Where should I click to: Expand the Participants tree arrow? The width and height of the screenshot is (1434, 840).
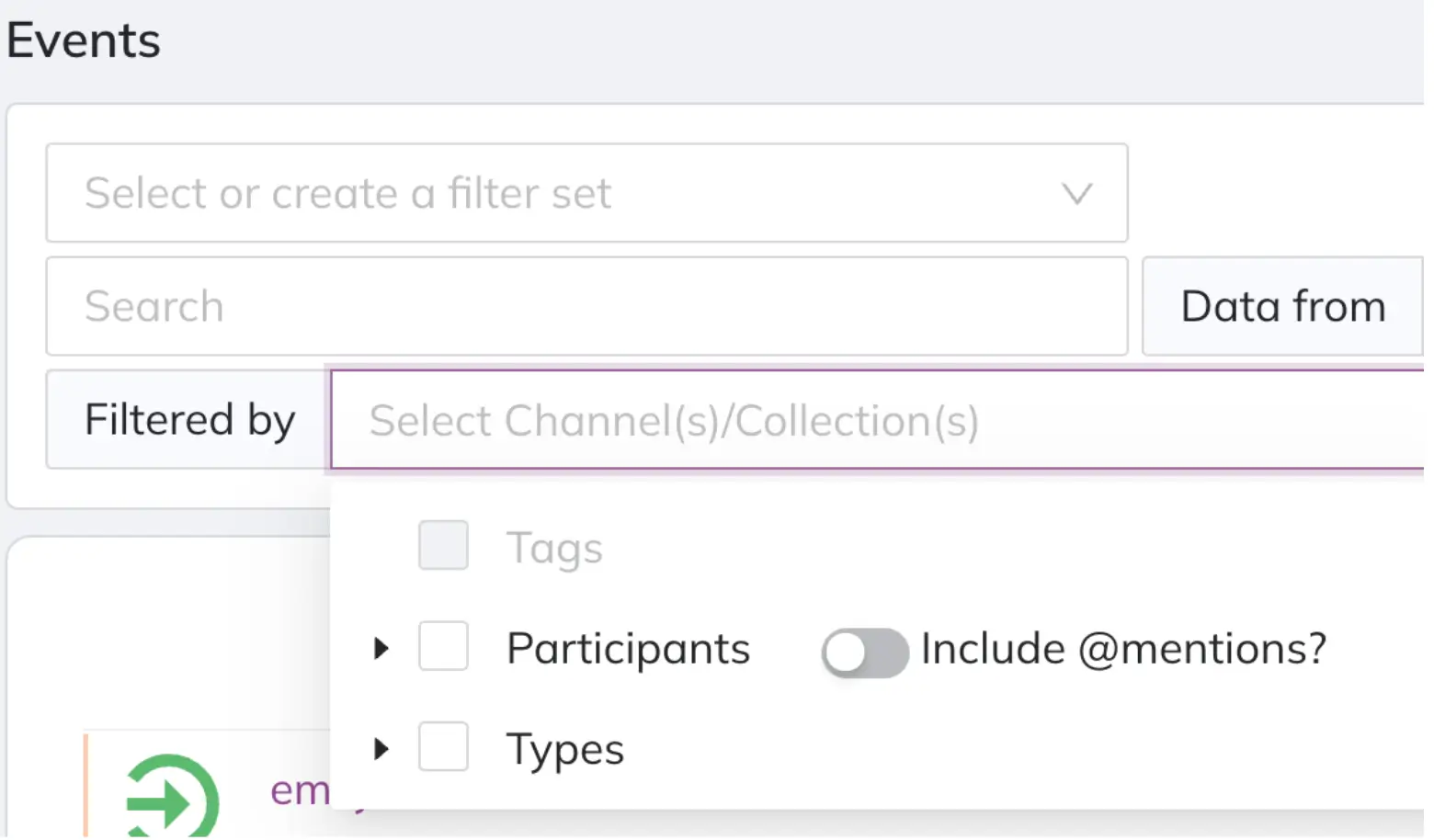[x=381, y=649]
